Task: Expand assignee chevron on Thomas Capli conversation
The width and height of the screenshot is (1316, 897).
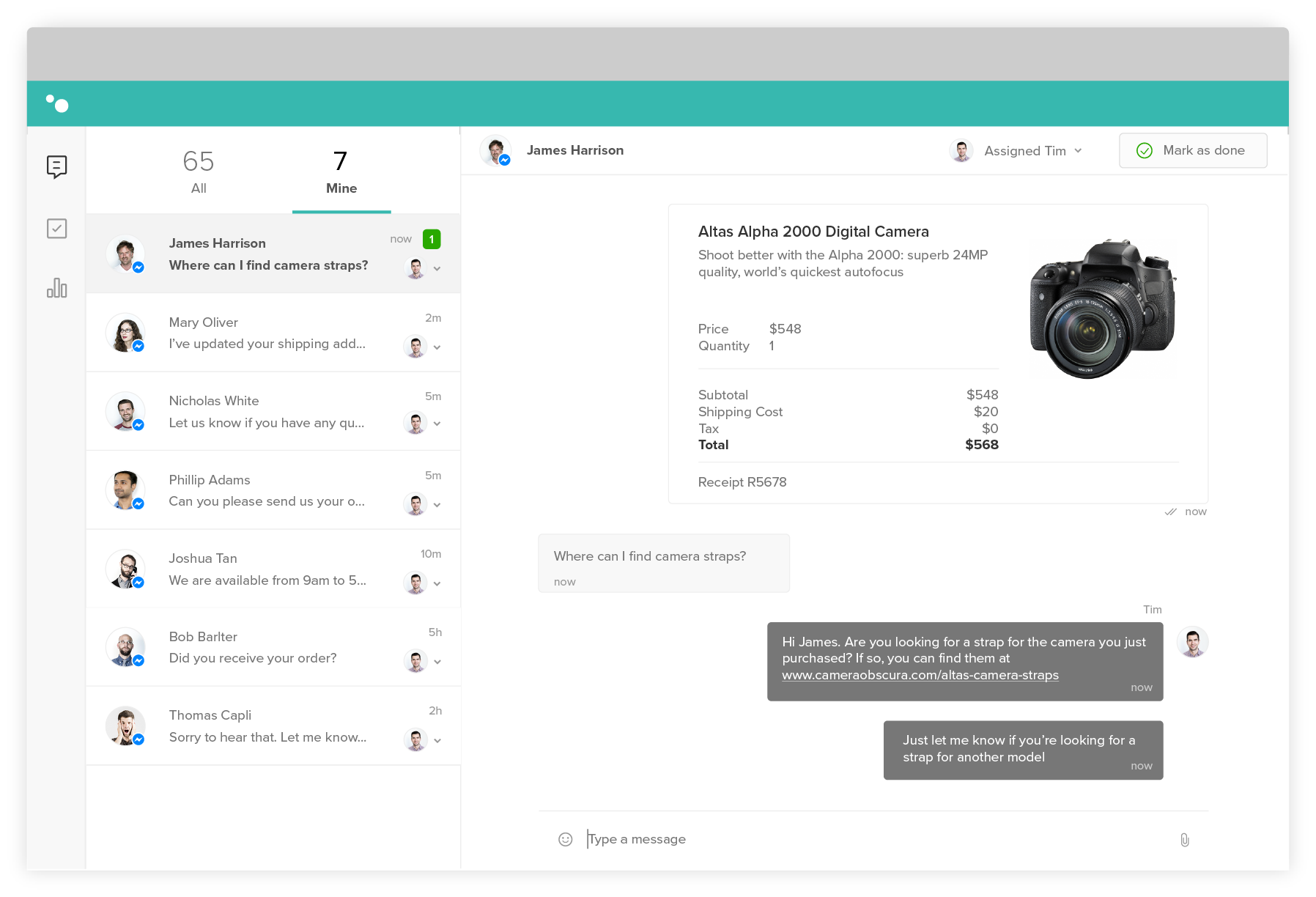Action: [x=437, y=741]
